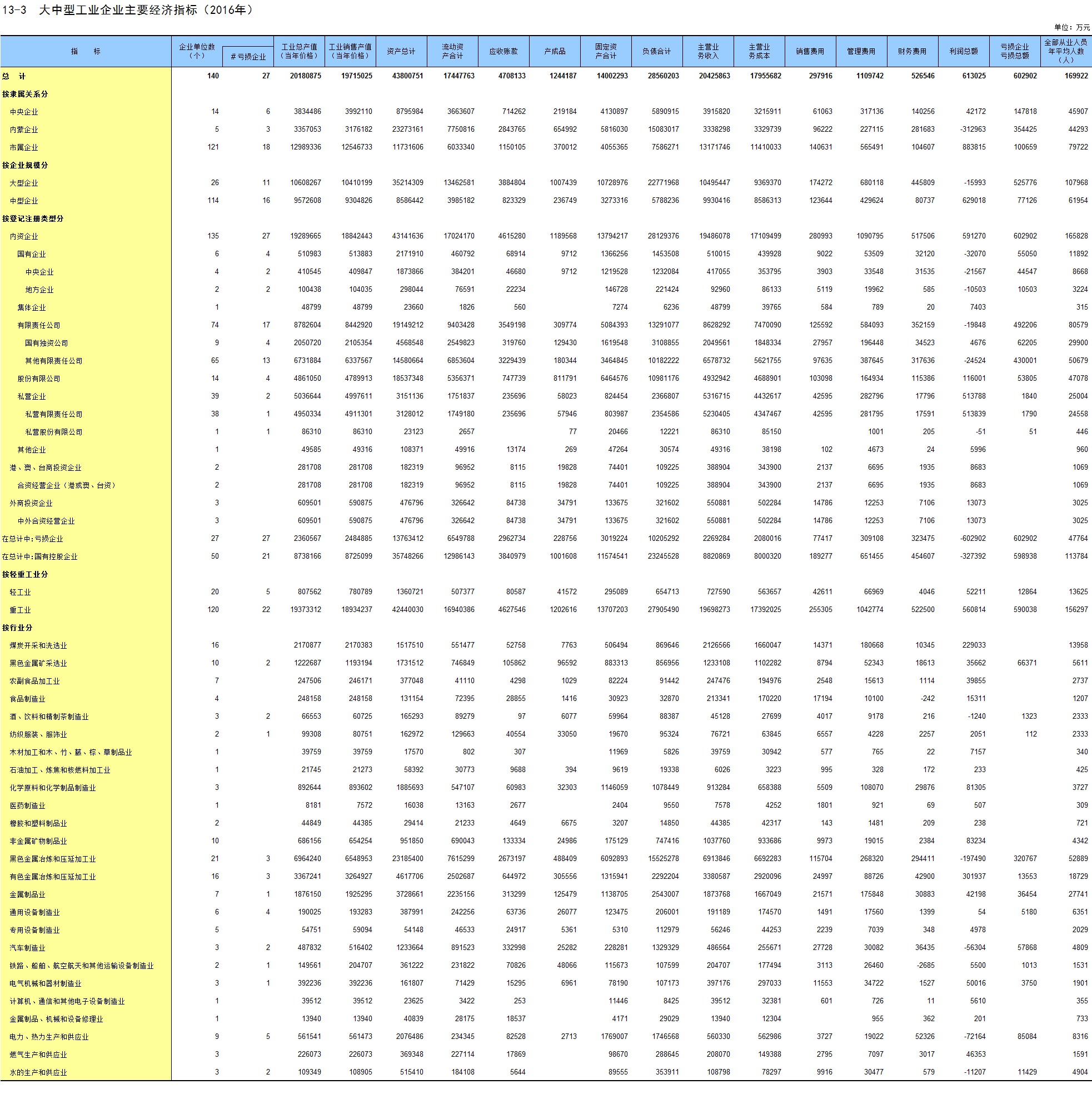Select the 利润总额 column header
The height and width of the screenshot is (1099, 1092).
coord(964,51)
